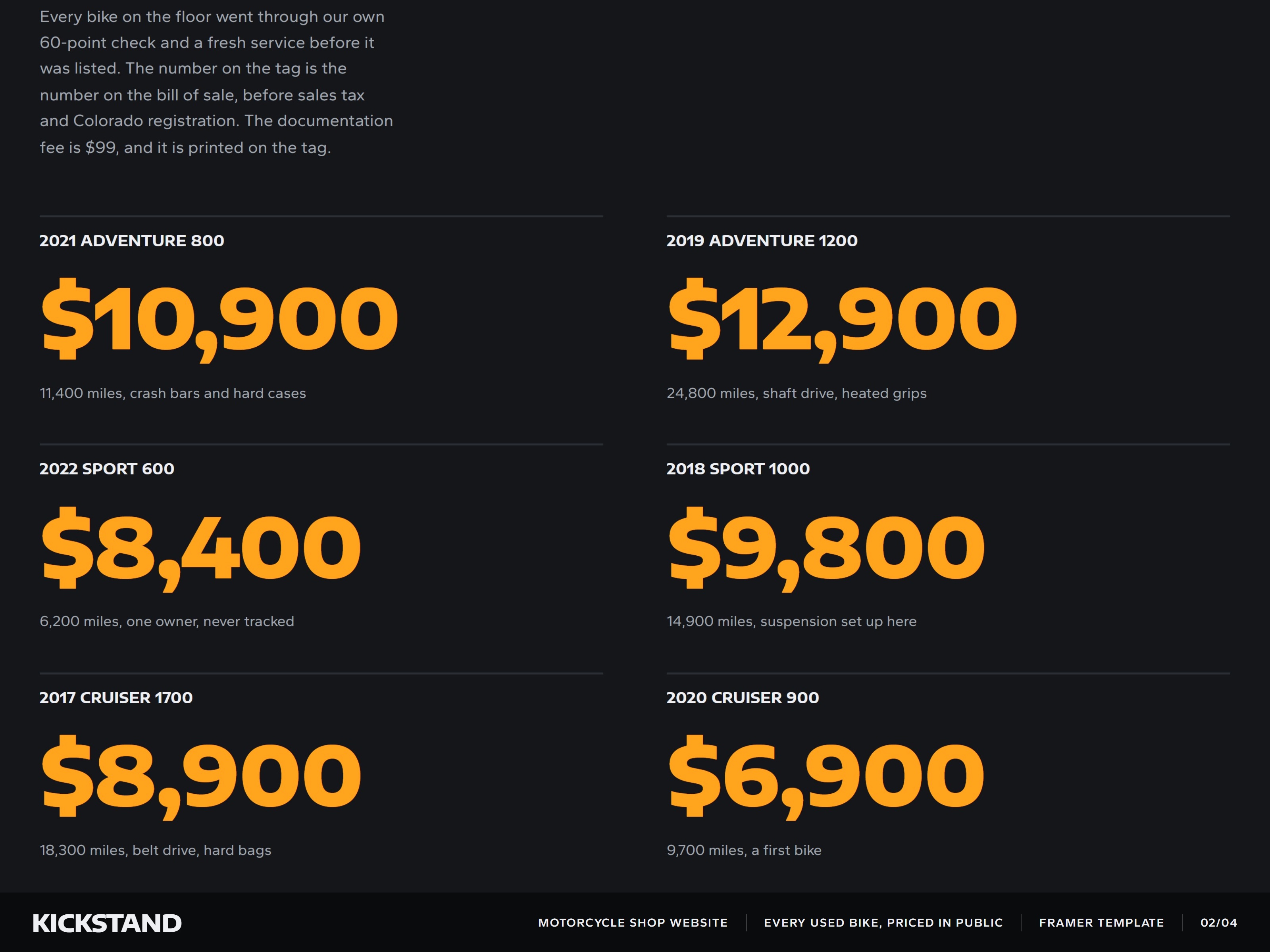1270x952 pixels.
Task: Click the $9,800 price figure
Action: pyautogui.click(x=826, y=549)
